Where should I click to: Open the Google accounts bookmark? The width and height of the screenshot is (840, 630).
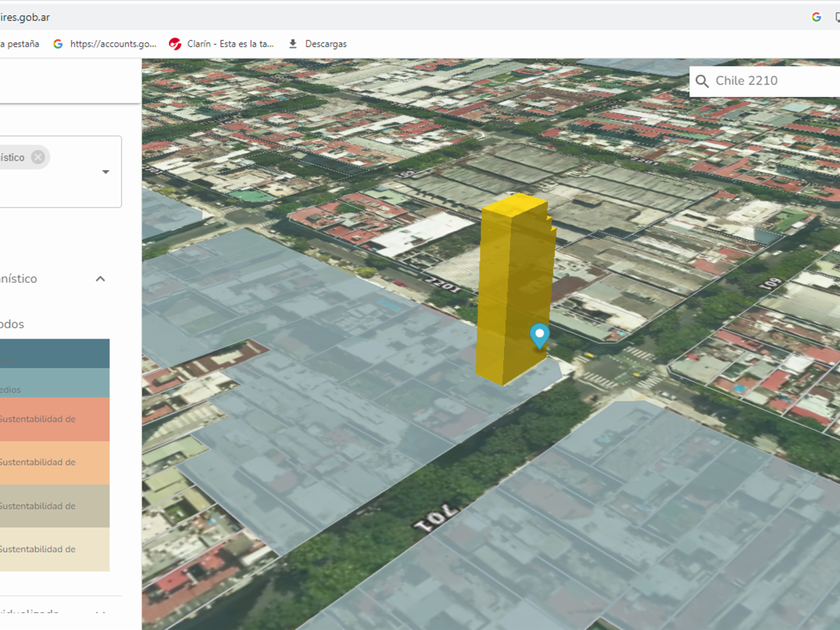pyautogui.click(x=105, y=44)
